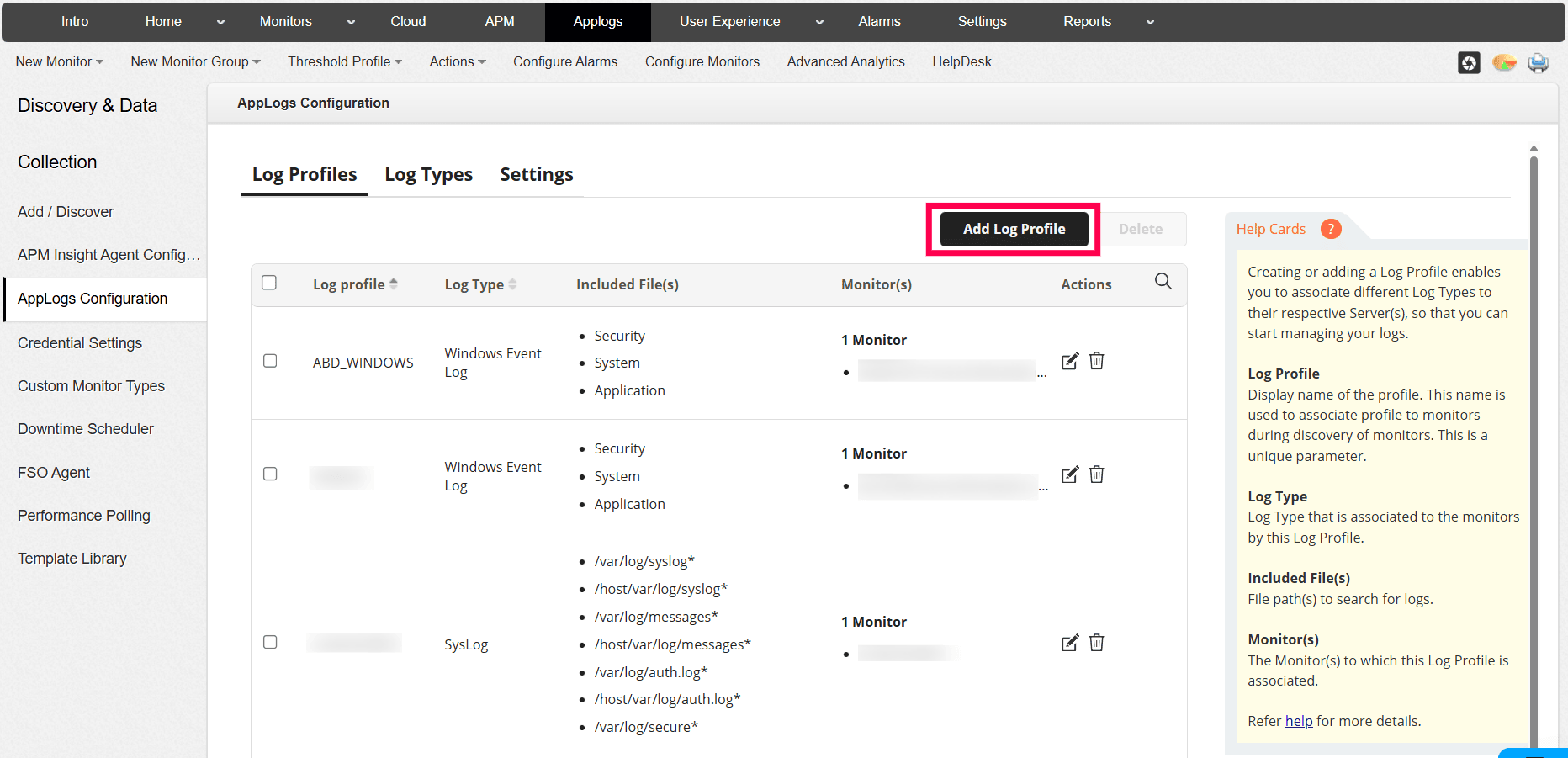Open the New Monitor dropdown
Screen dimensions: 1568x758
coord(58,61)
